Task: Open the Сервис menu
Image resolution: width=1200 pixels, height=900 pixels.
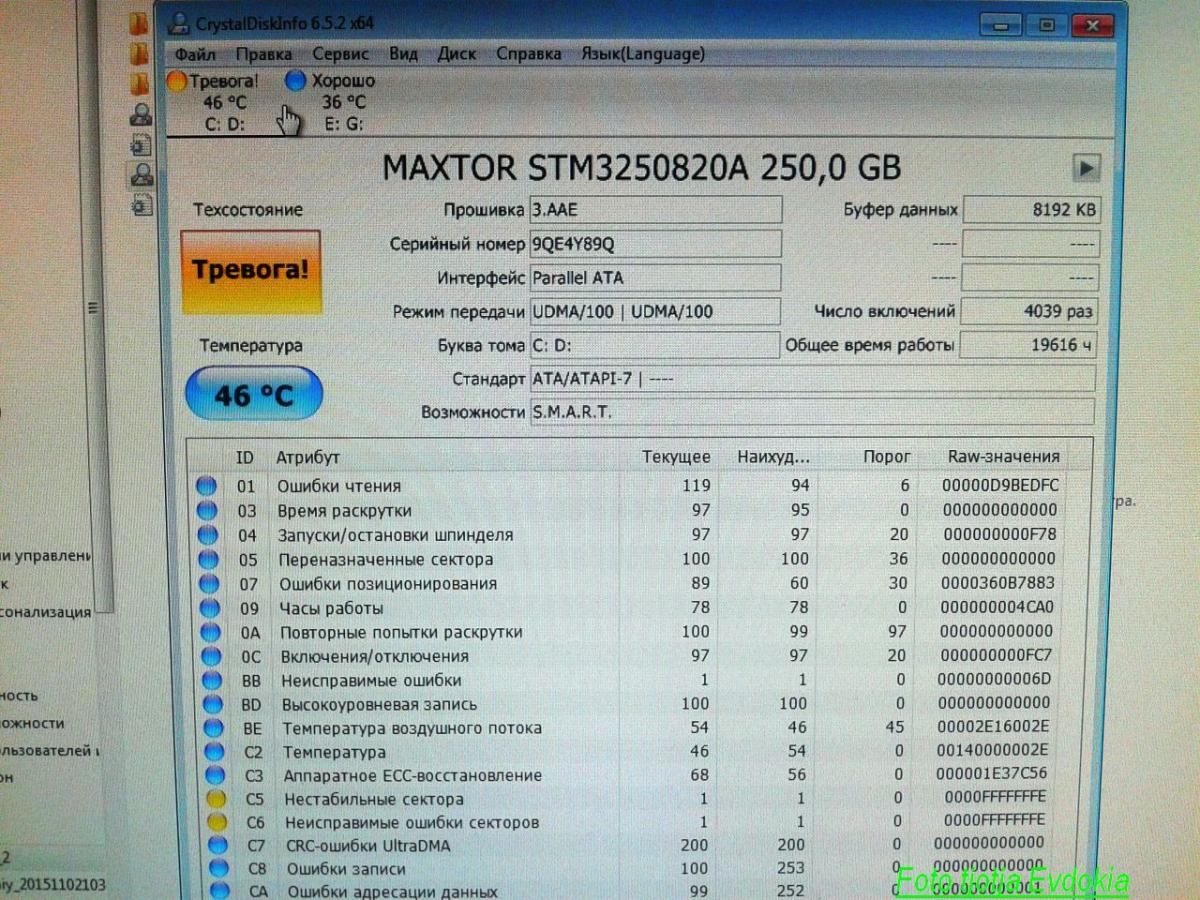Action: 340,54
